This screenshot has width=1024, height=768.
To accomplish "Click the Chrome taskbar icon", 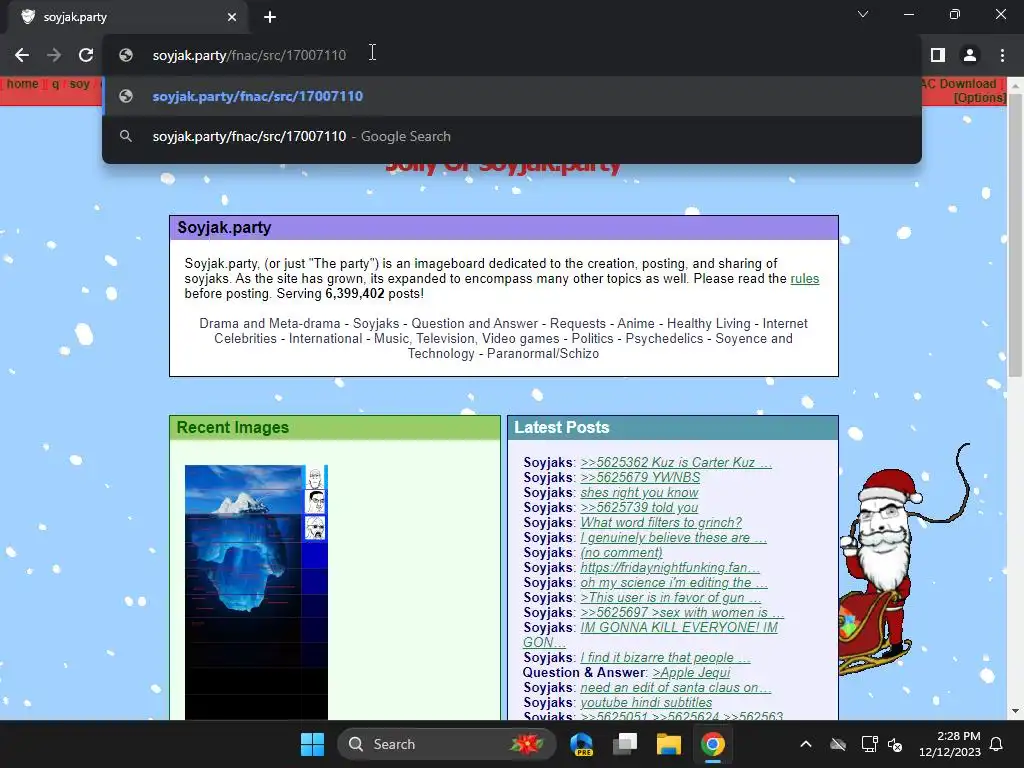I will point(712,744).
